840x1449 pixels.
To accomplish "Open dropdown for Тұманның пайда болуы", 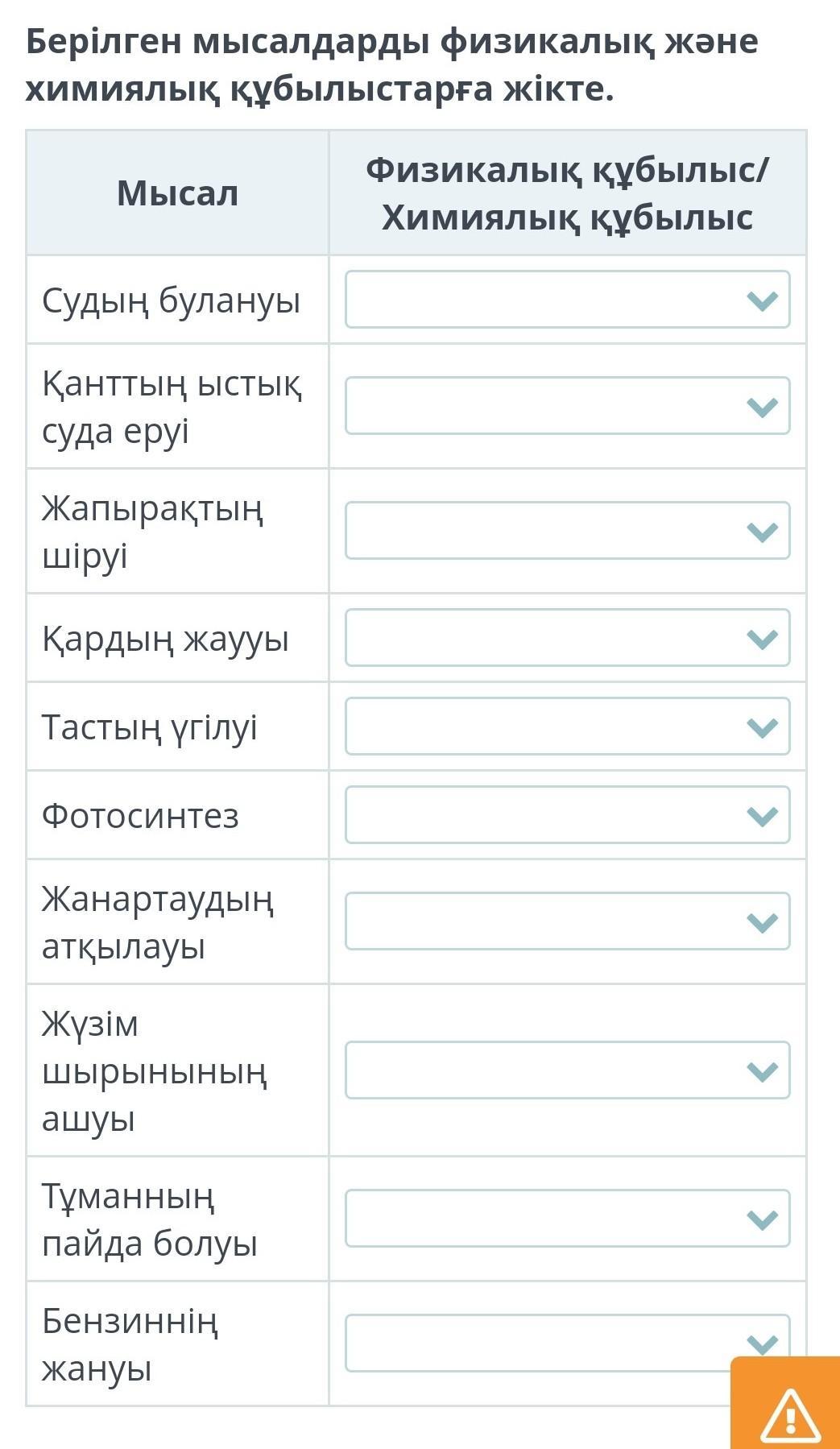I will [568, 1219].
